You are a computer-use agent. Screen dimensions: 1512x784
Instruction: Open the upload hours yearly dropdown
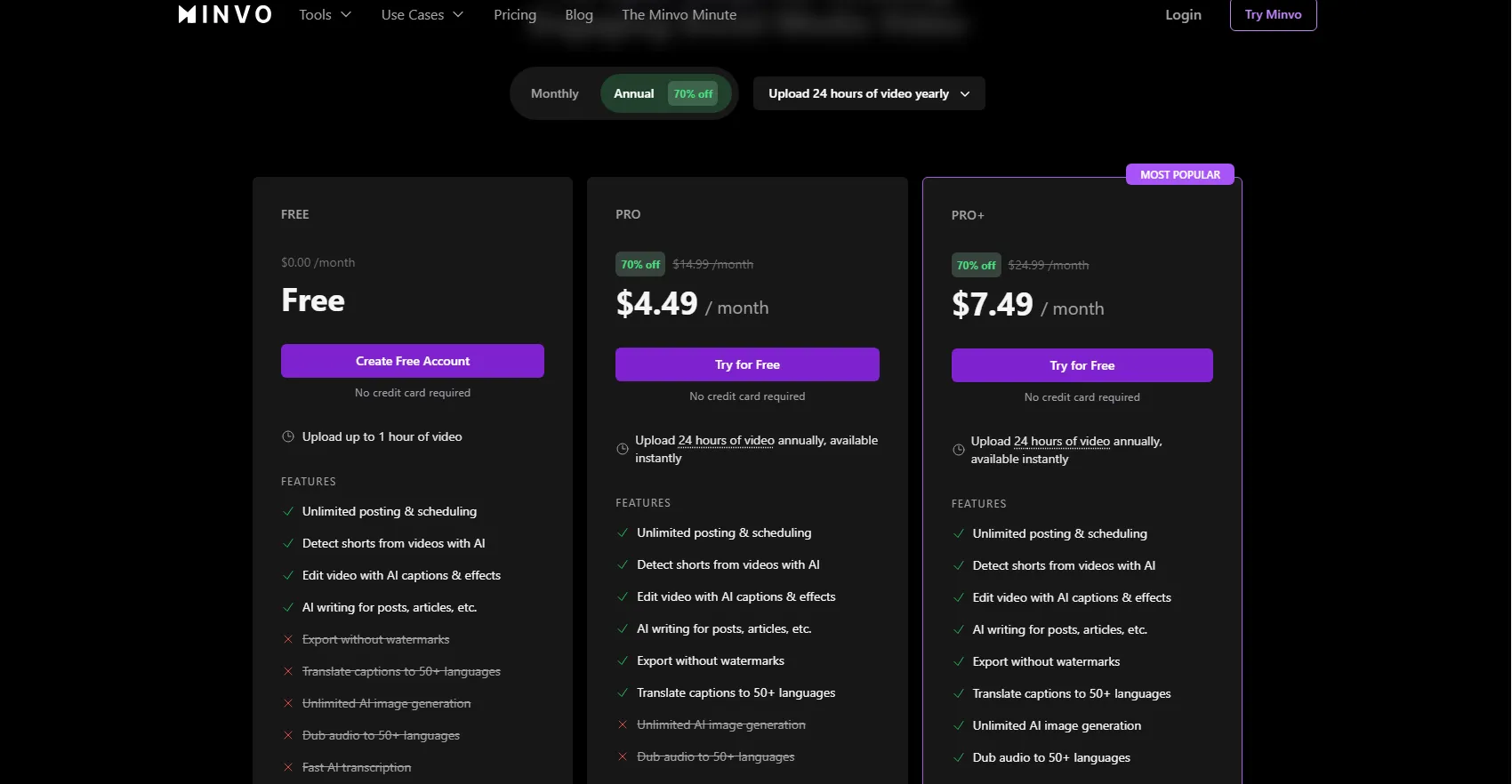(x=868, y=93)
